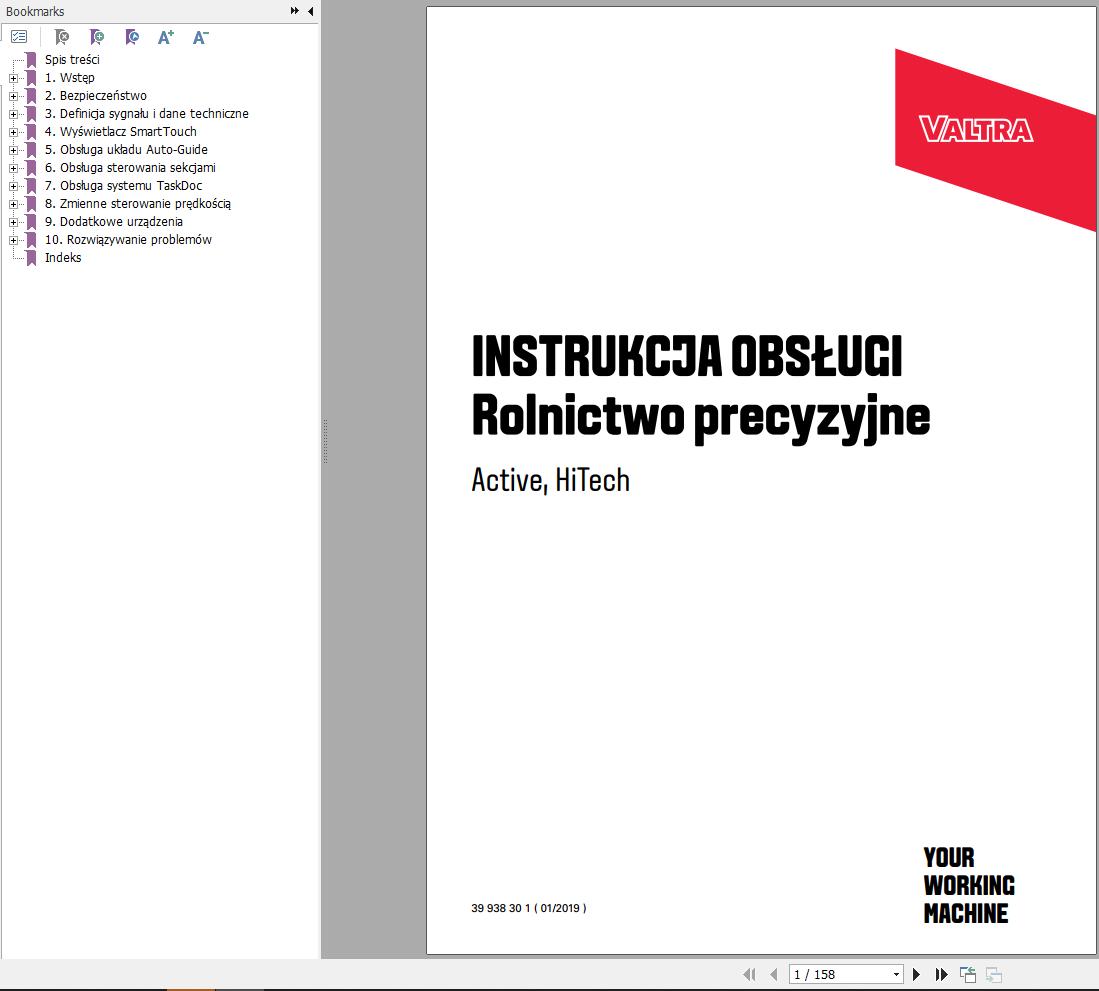Jump to the last page

(941, 974)
